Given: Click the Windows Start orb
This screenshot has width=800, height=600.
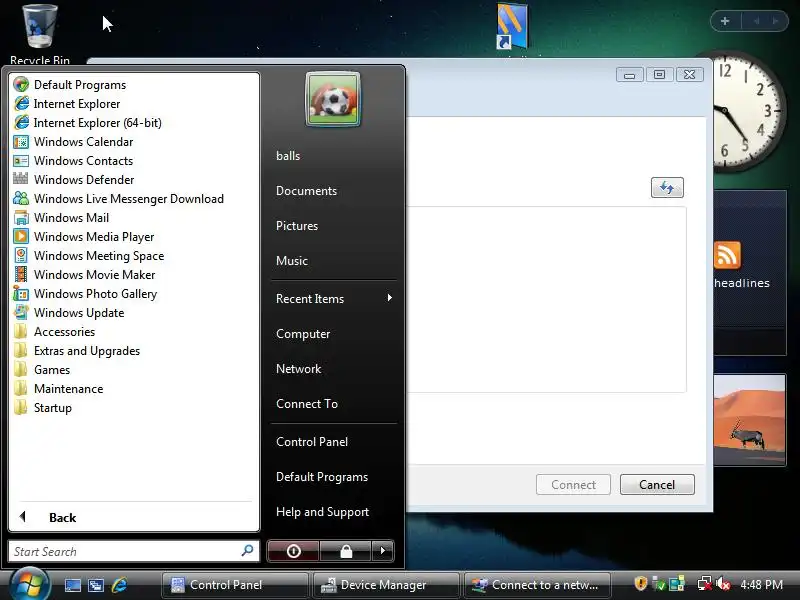Looking at the screenshot, I should click(30, 585).
